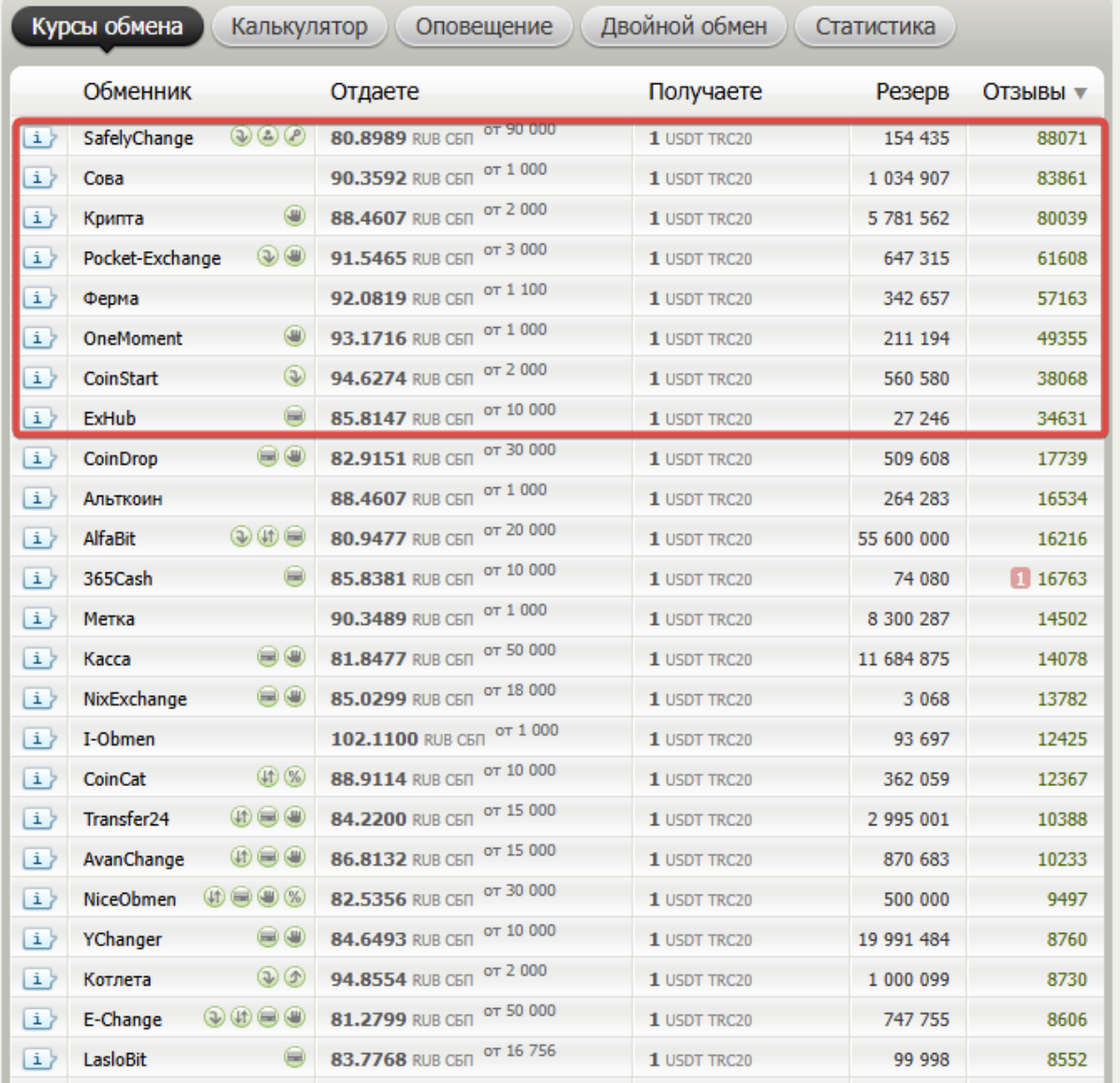Open info icon for Сова row

(x=39, y=177)
